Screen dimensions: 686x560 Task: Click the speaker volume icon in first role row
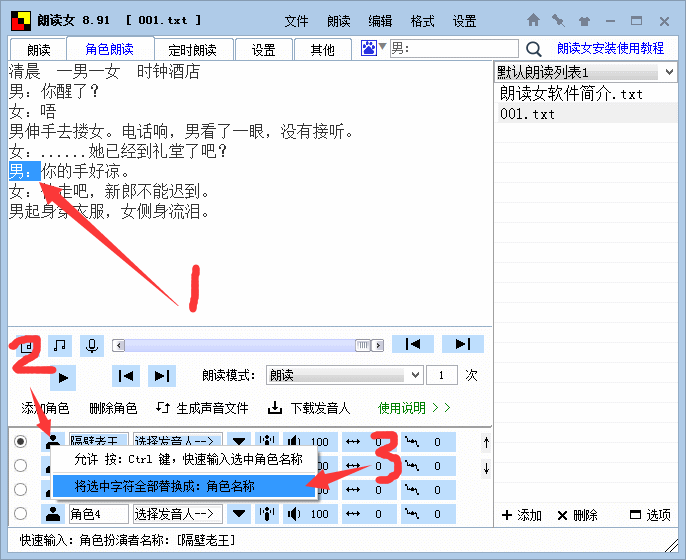pos(294,441)
